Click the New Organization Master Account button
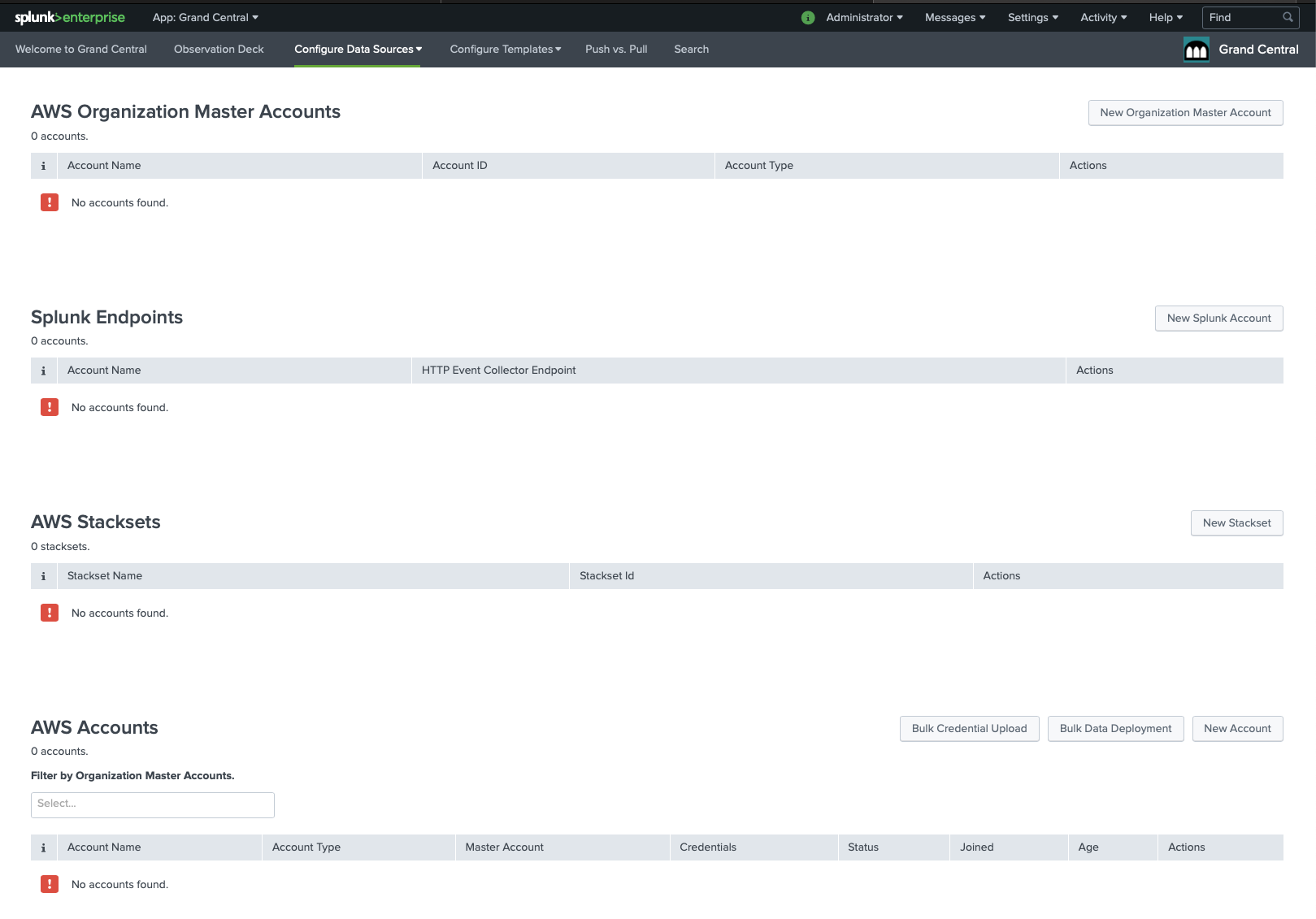 (x=1185, y=113)
